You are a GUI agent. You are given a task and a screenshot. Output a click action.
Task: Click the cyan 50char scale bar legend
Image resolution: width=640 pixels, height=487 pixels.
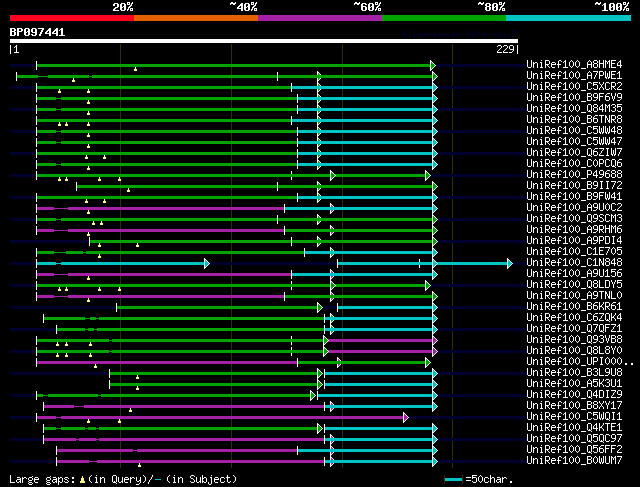453,479
